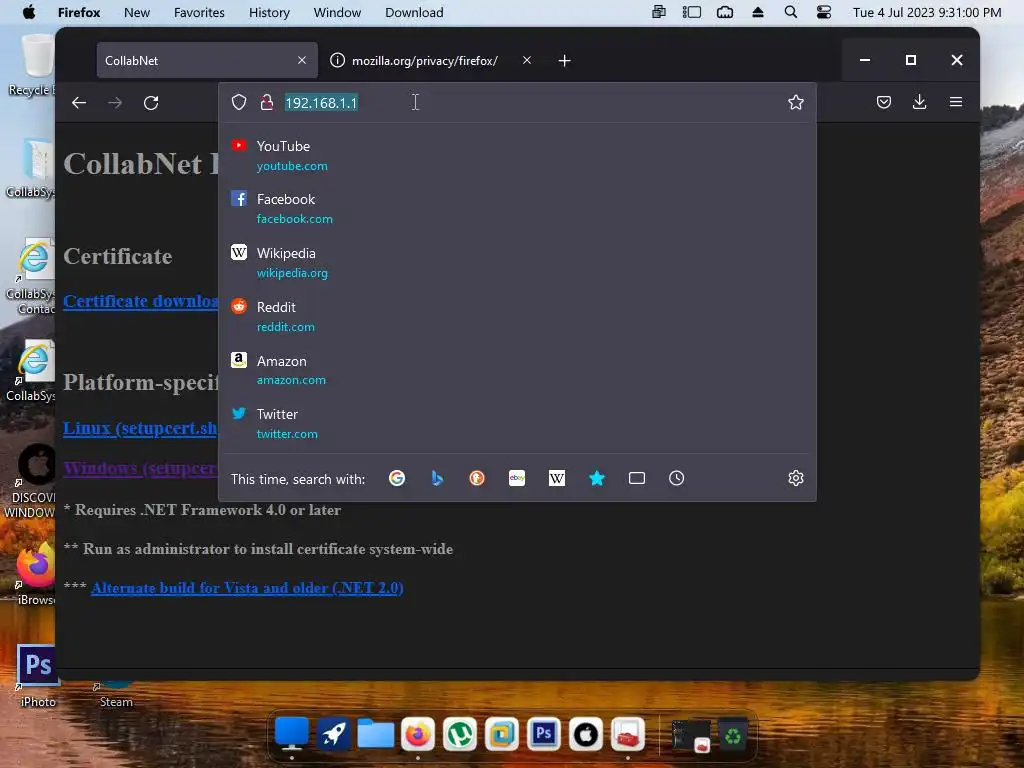Open the History menu in menu bar
1024x768 pixels.
269,12
